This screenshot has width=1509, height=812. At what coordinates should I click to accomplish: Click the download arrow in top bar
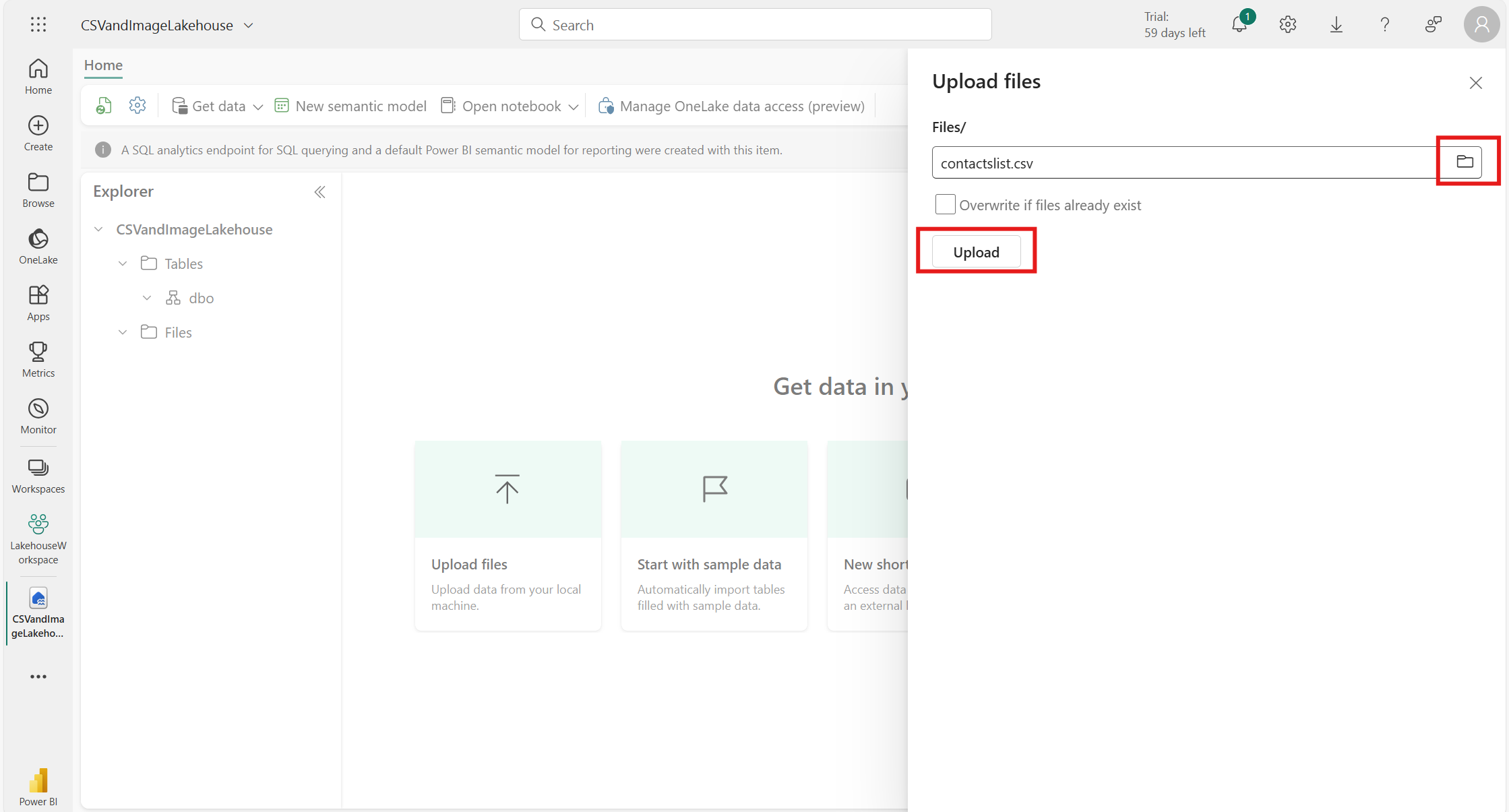point(1336,25)
